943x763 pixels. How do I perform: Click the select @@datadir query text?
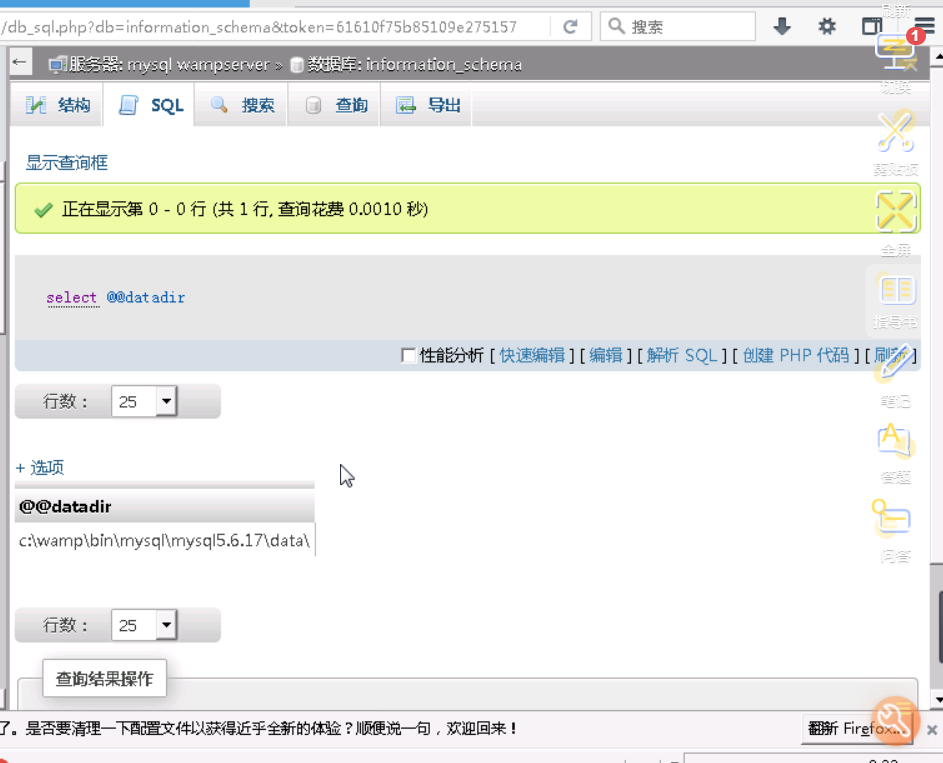coord(116,298)
